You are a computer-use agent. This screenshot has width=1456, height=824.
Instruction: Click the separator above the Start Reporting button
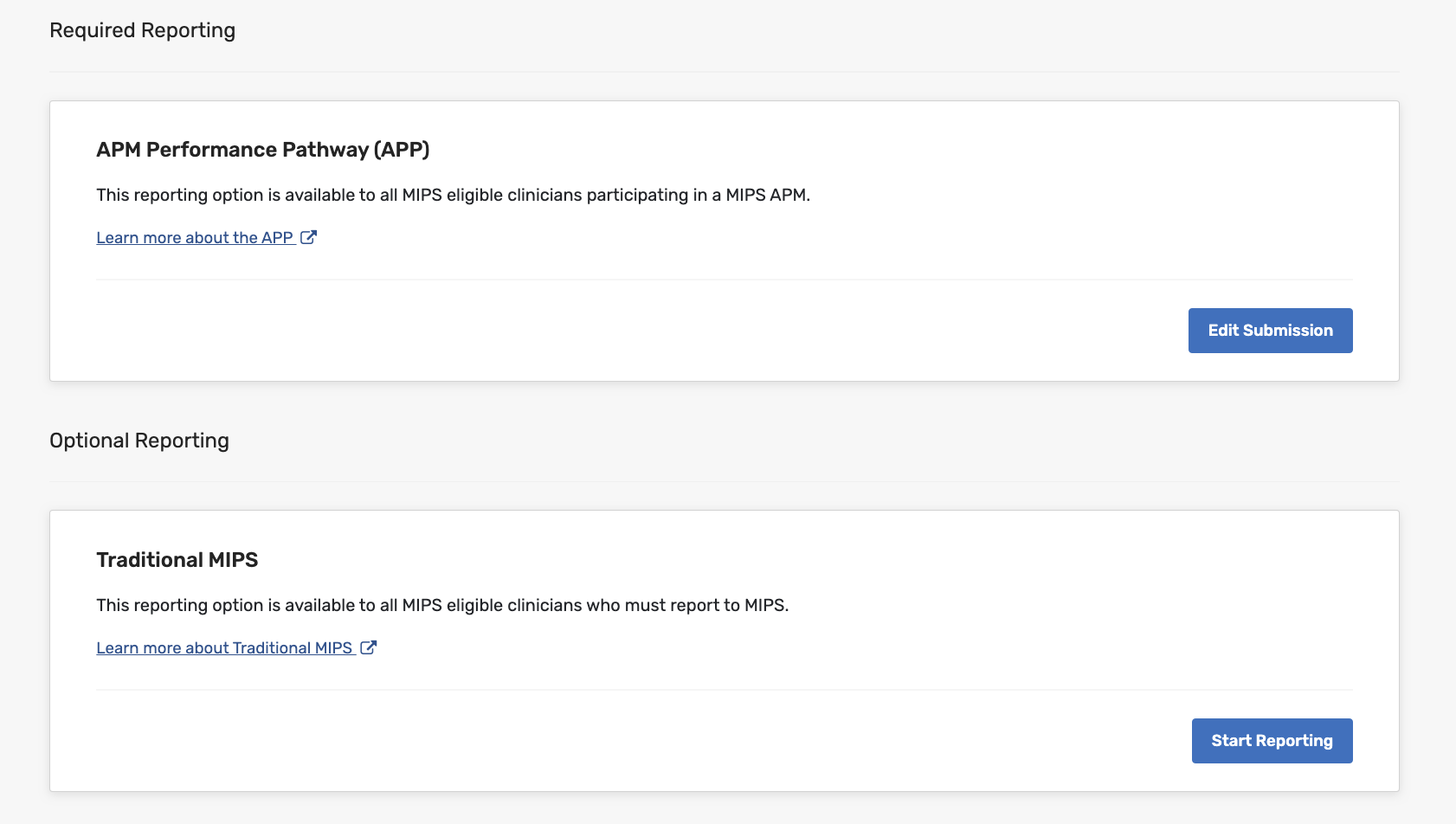(x=724, y=690)
